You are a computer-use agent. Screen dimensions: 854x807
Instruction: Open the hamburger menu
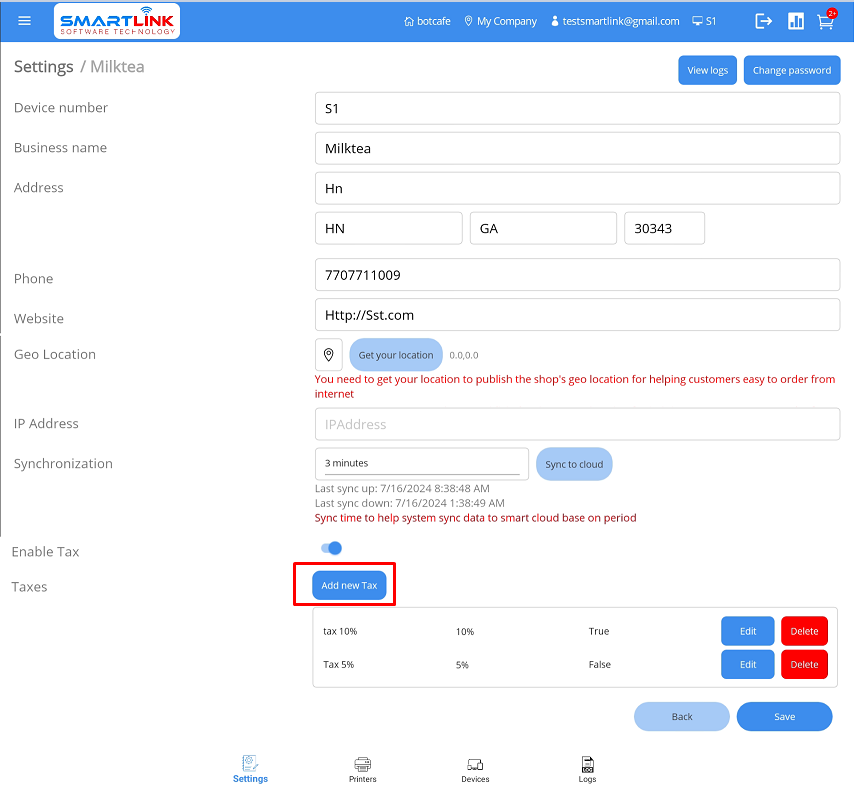[25, 21]
